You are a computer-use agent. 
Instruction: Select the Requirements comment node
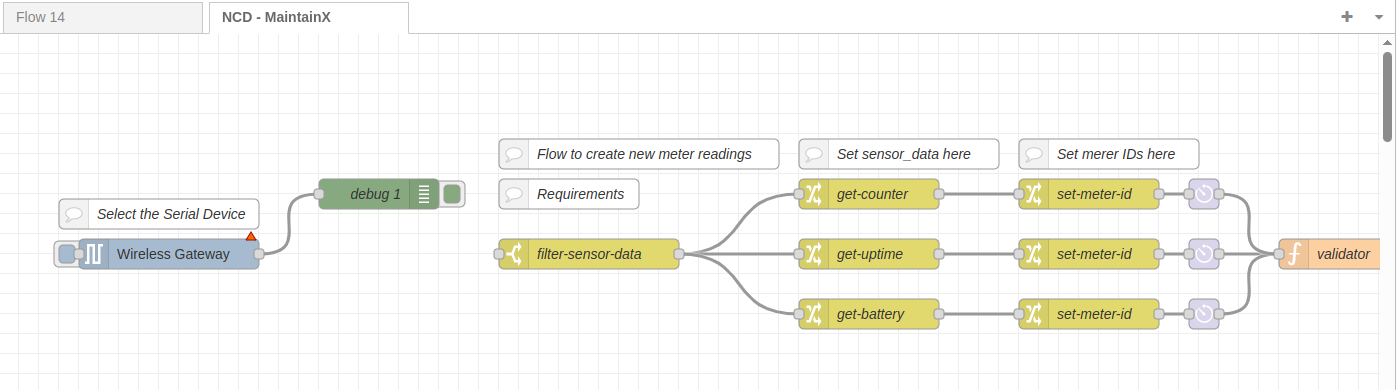coord(569,194)
